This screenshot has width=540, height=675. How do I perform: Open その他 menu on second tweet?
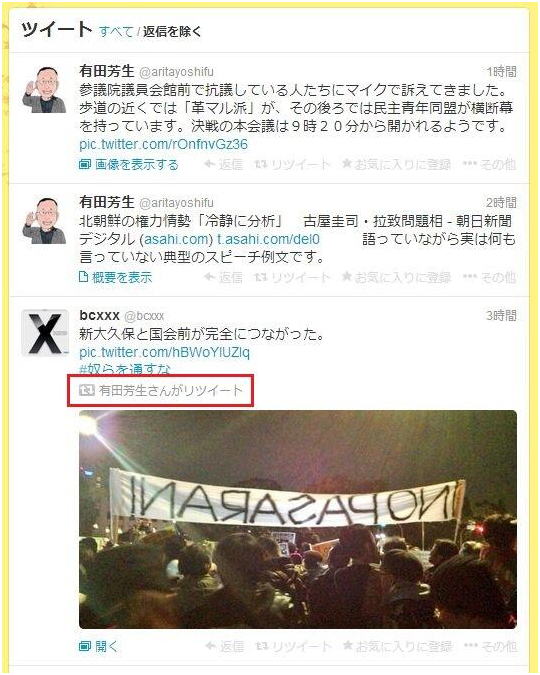(x=490, y=278)
